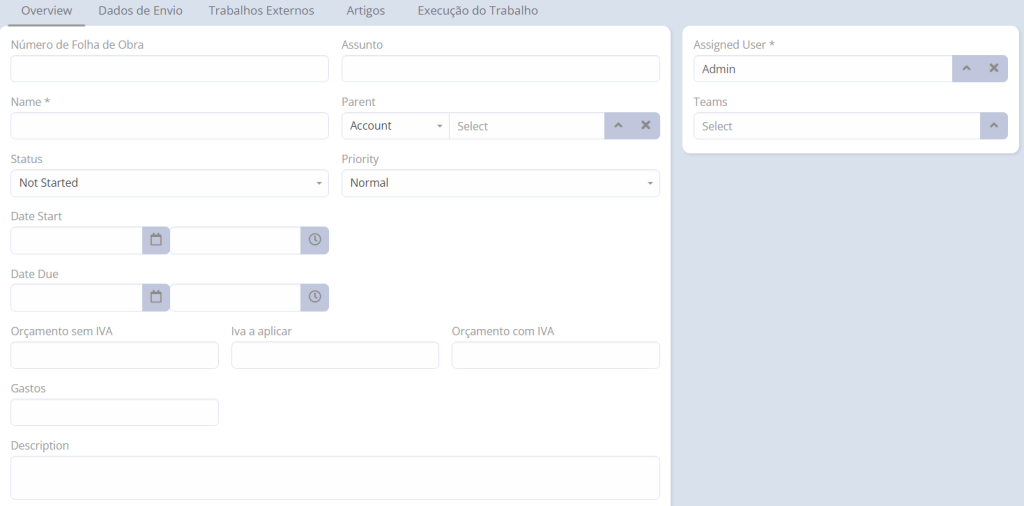
Task: Open the Parent type Account dropdown
Action: (395, 126)
